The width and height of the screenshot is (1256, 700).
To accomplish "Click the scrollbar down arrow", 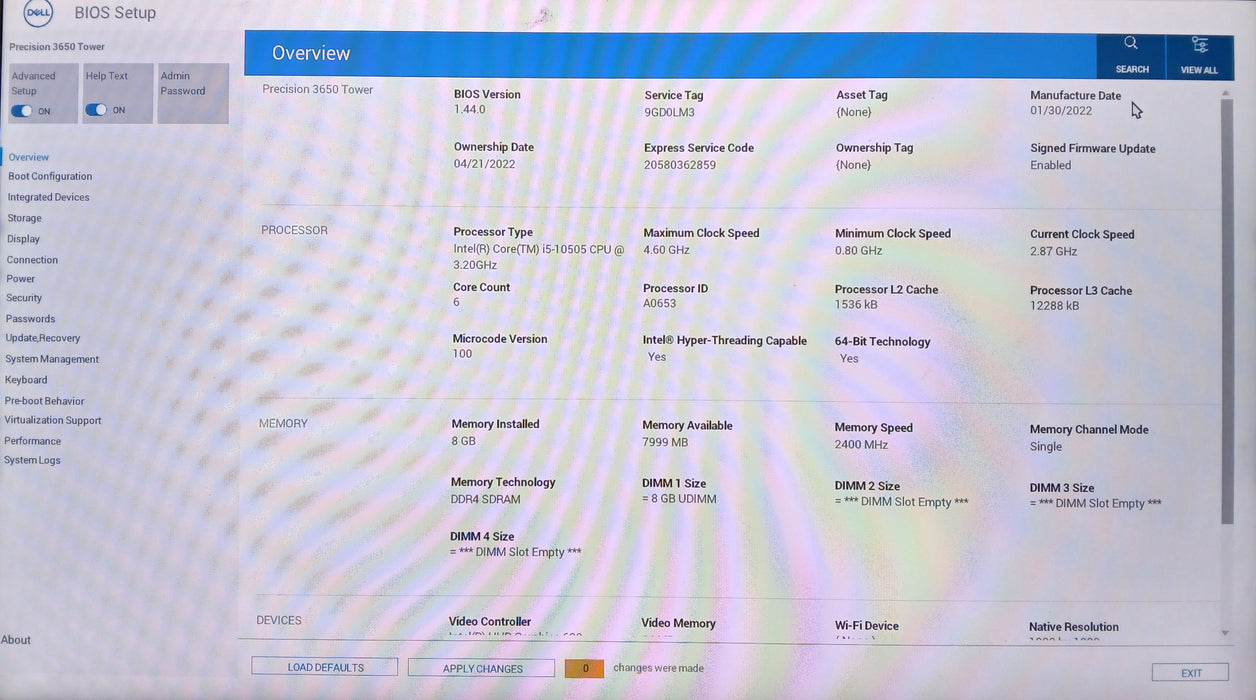I will pos(1226,633).
